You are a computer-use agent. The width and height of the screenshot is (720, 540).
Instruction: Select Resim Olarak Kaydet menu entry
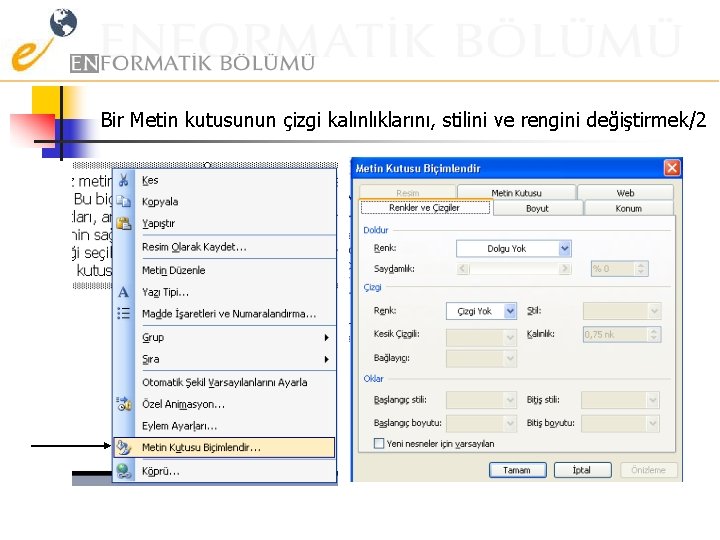point(225,247)
